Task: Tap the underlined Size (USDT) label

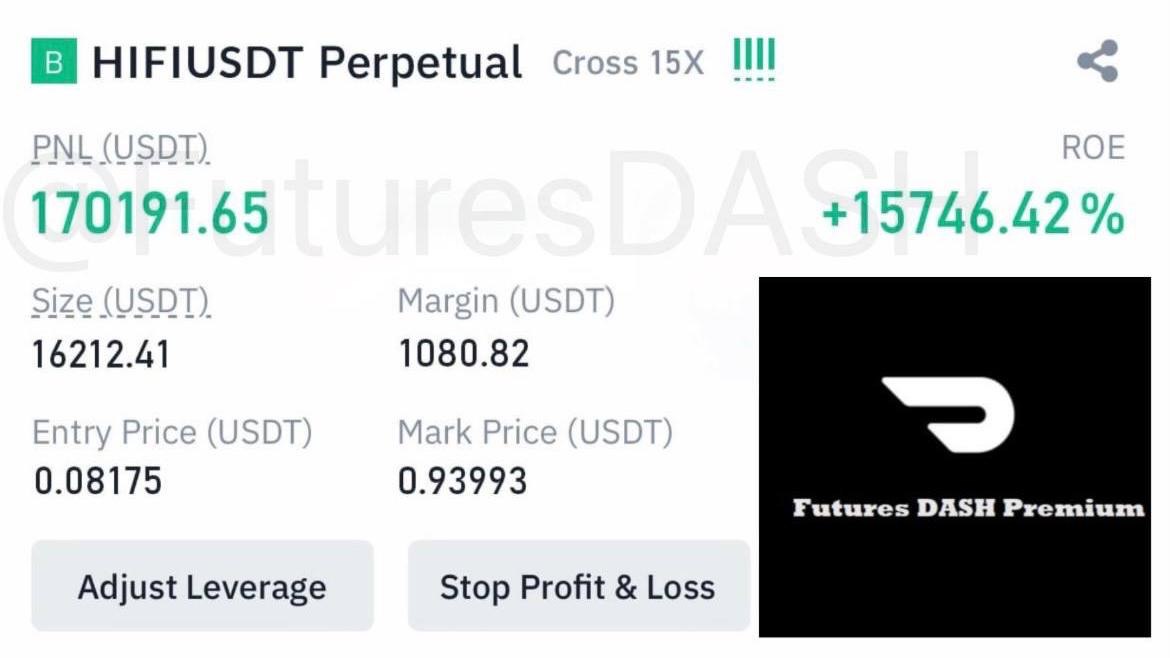Action: (121, 301)
